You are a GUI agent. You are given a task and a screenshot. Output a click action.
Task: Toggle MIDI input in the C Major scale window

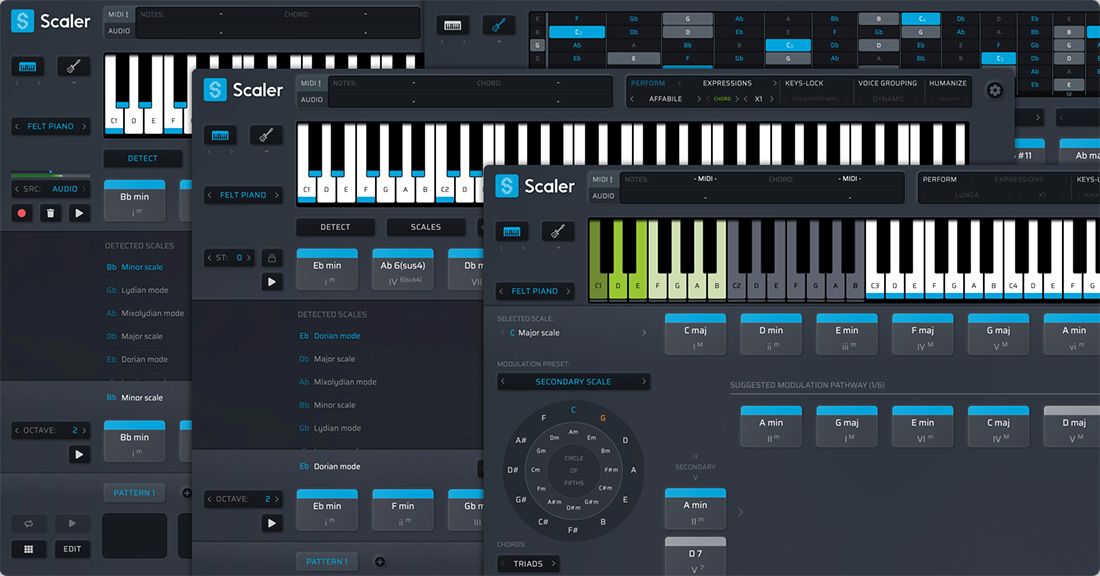(x=603, y=179)
